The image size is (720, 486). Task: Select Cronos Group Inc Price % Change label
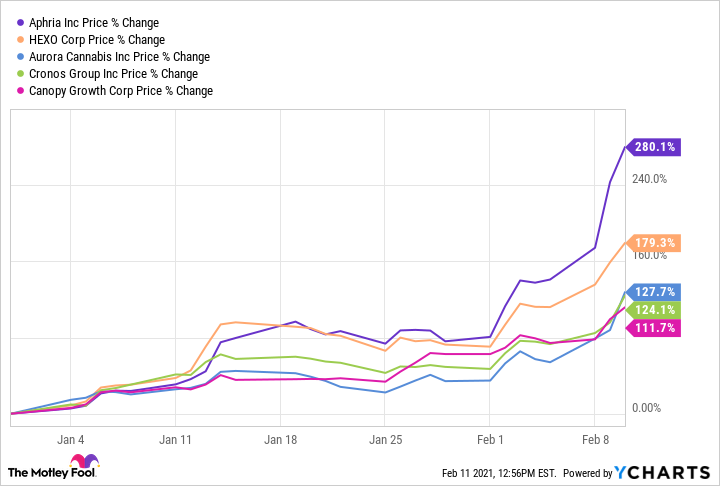[x=113, y=73]
